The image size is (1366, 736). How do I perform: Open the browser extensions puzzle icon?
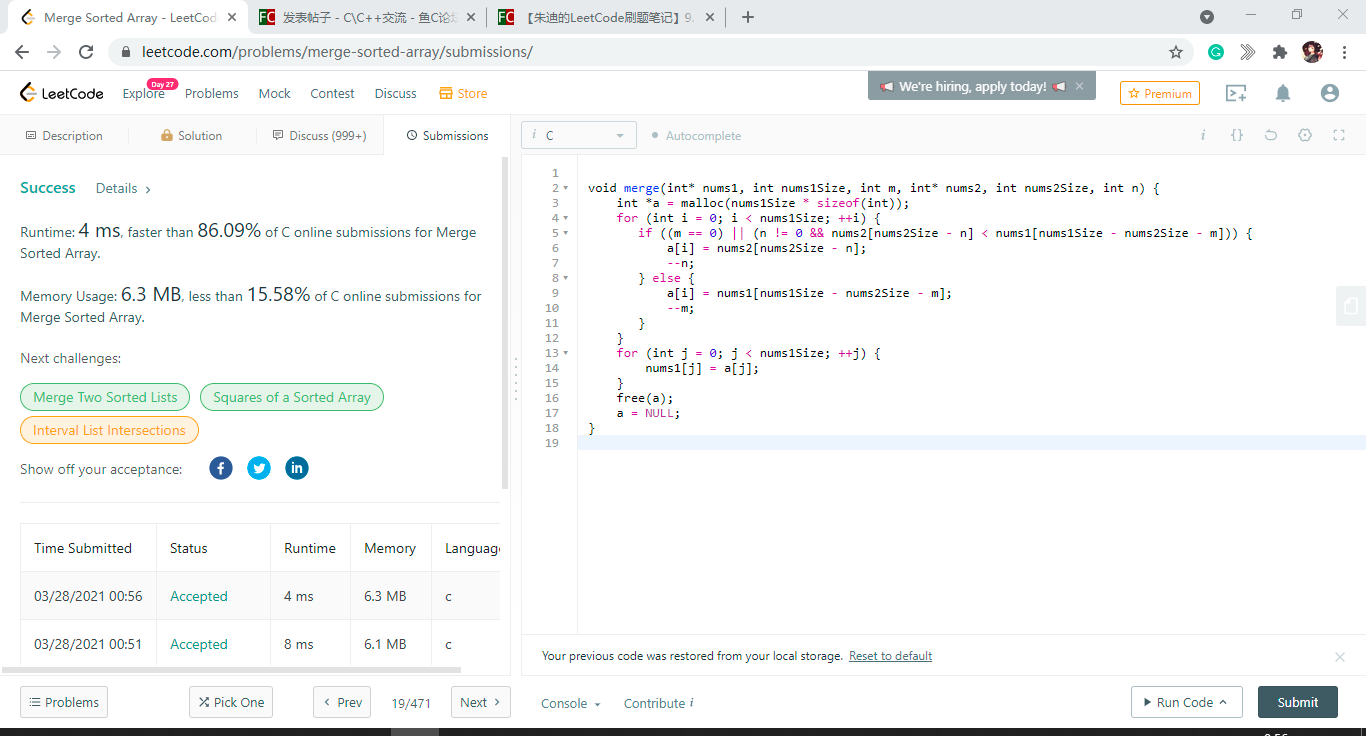click(x=1280, y=52)
